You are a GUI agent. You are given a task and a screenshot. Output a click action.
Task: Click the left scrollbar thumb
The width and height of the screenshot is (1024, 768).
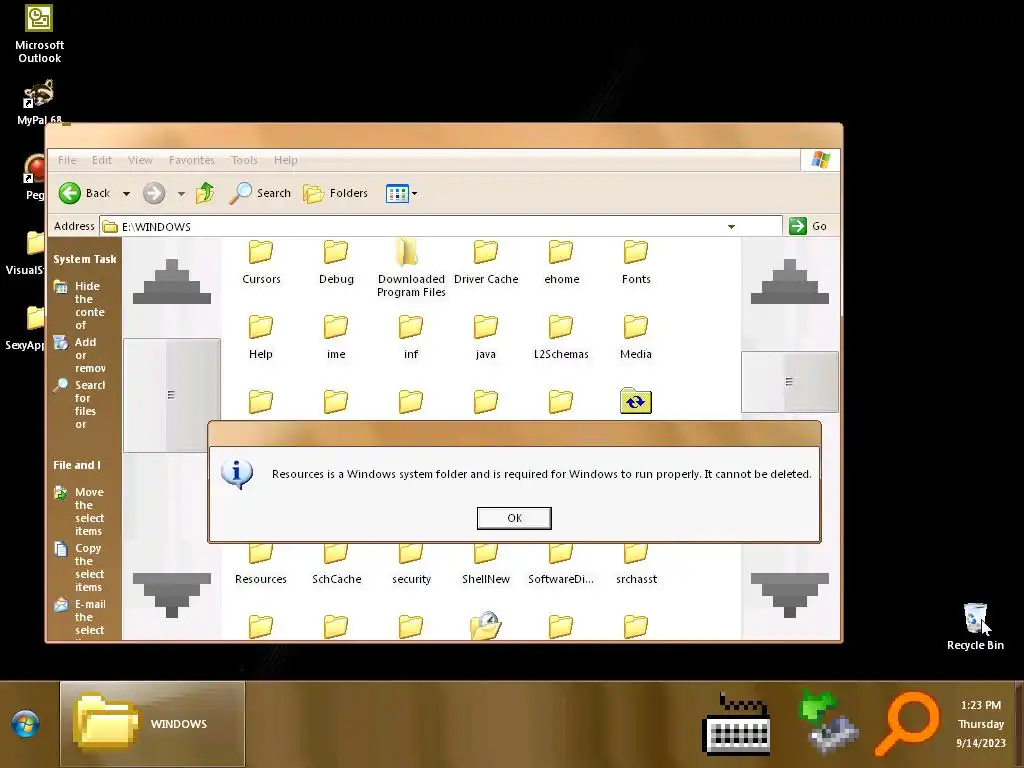(x=172, y=395)
